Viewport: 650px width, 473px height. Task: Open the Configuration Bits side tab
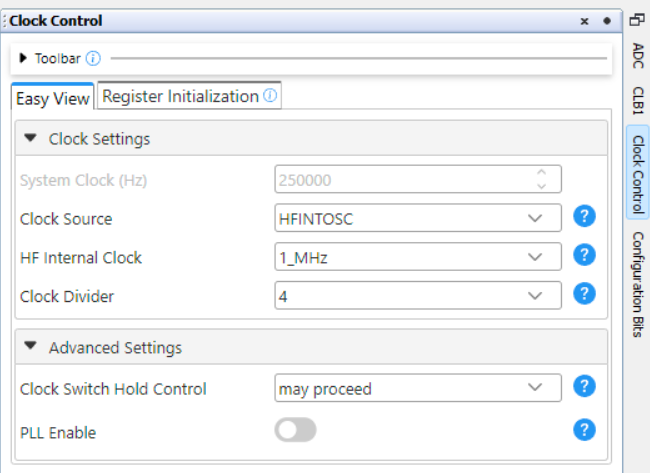(638, 284)
